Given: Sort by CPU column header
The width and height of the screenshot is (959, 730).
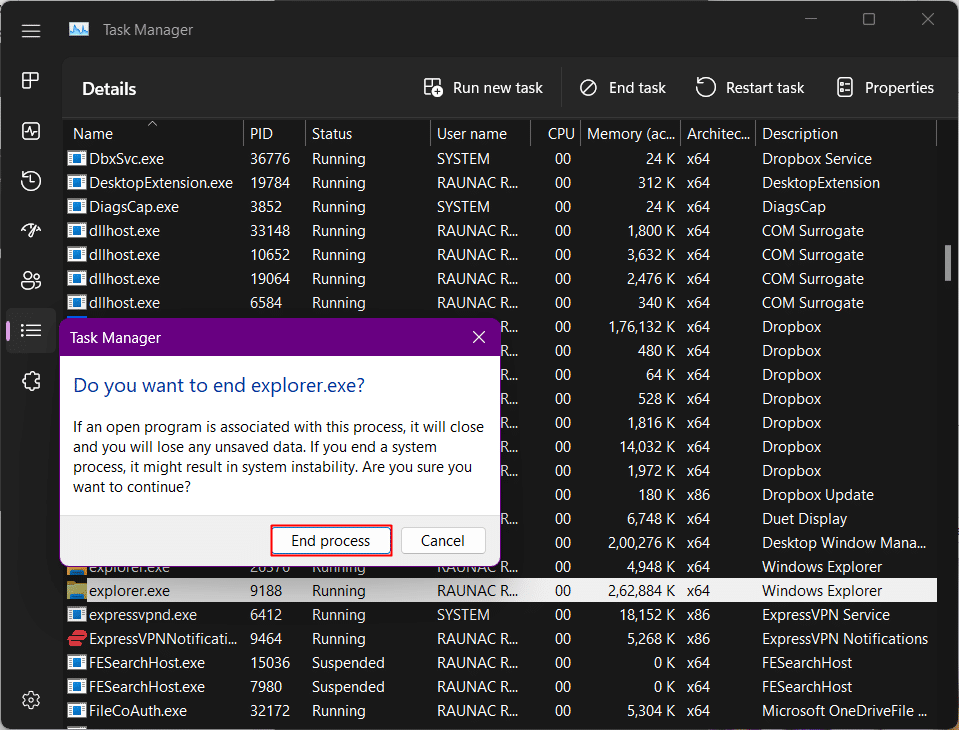Looking at the screenshot, I should pos(554,133).
